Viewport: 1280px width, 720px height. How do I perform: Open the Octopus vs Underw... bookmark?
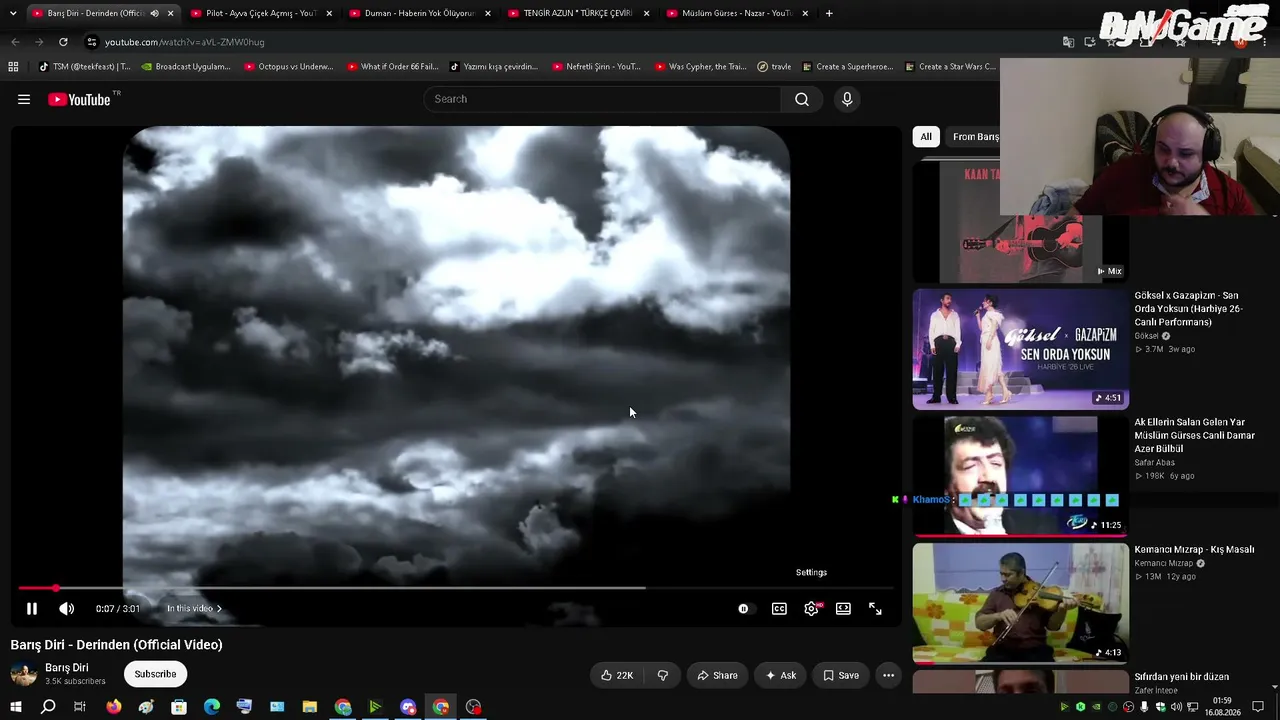coord(289,67)
